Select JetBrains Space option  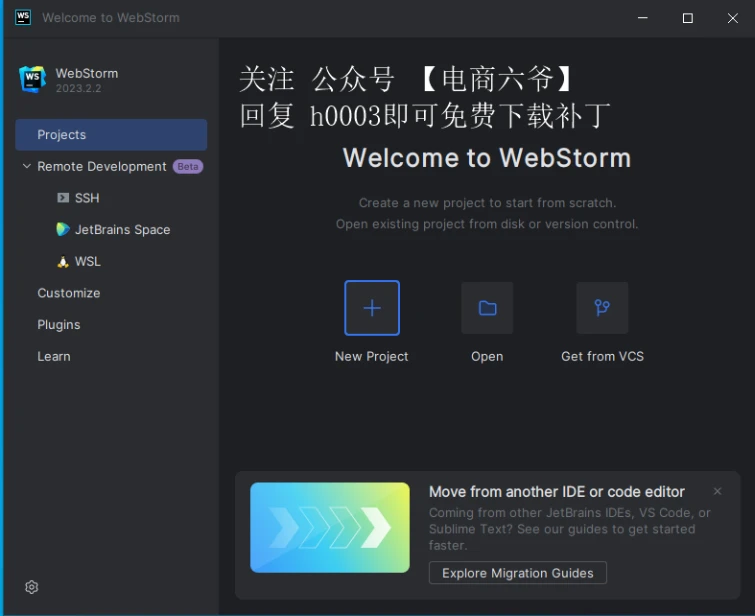pos(122,230)
